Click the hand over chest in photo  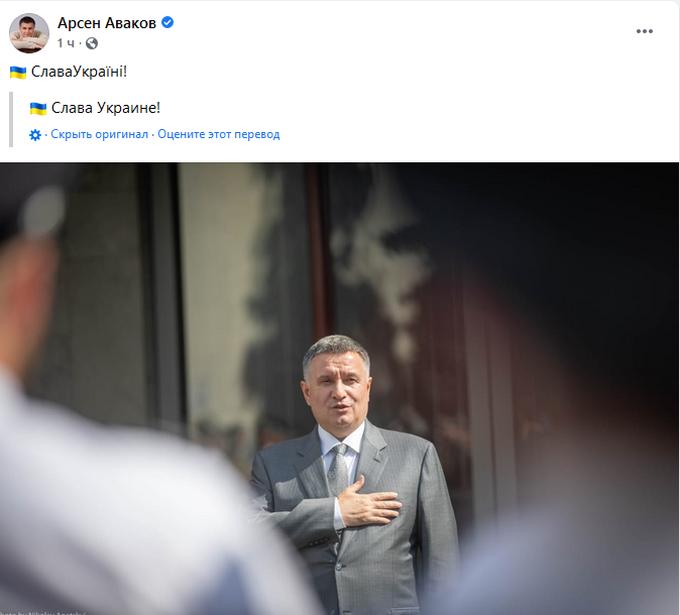point(369,502)
